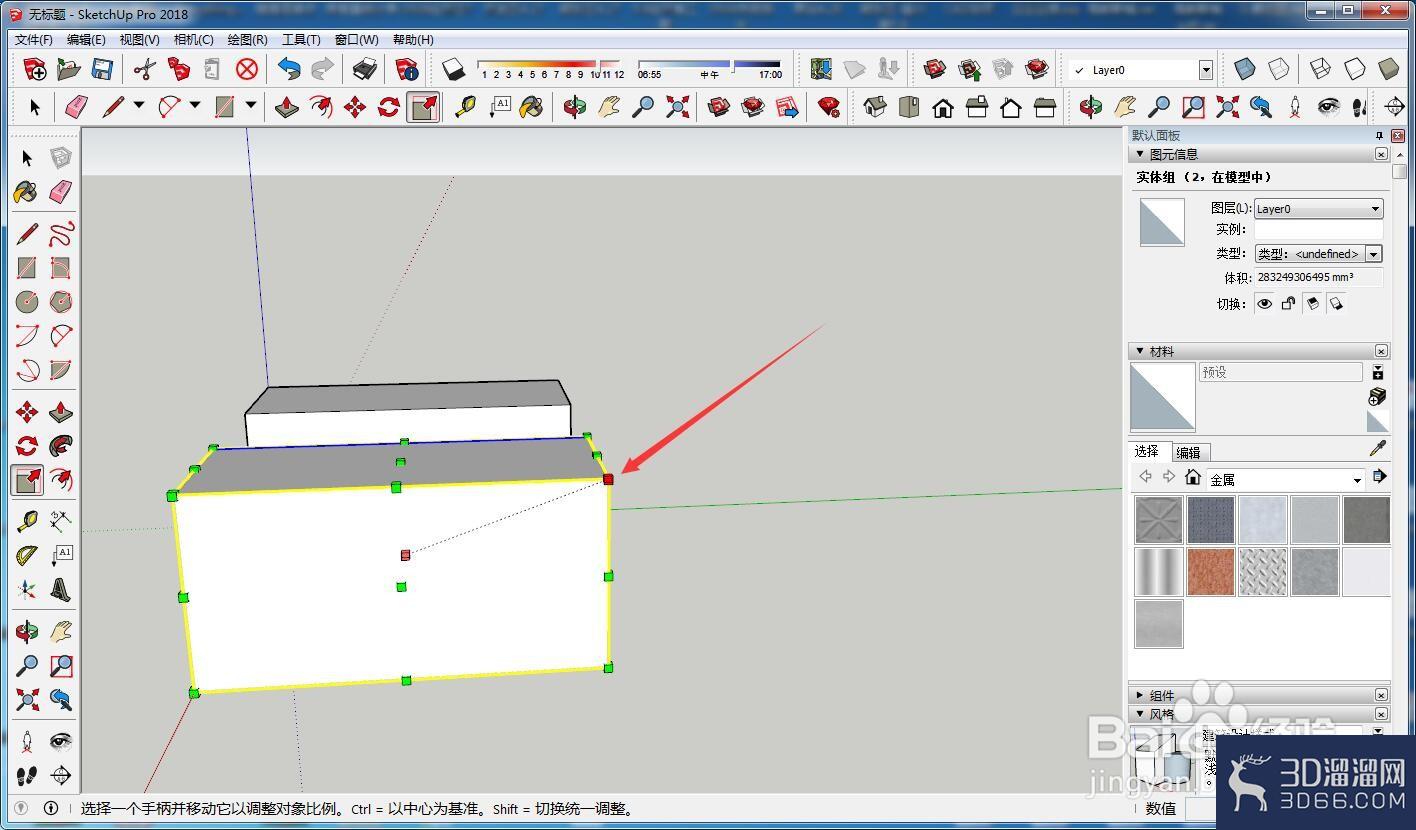Select the orange-red metal material swatch
Viewport: 1416px width, 830px height.
1211,572
